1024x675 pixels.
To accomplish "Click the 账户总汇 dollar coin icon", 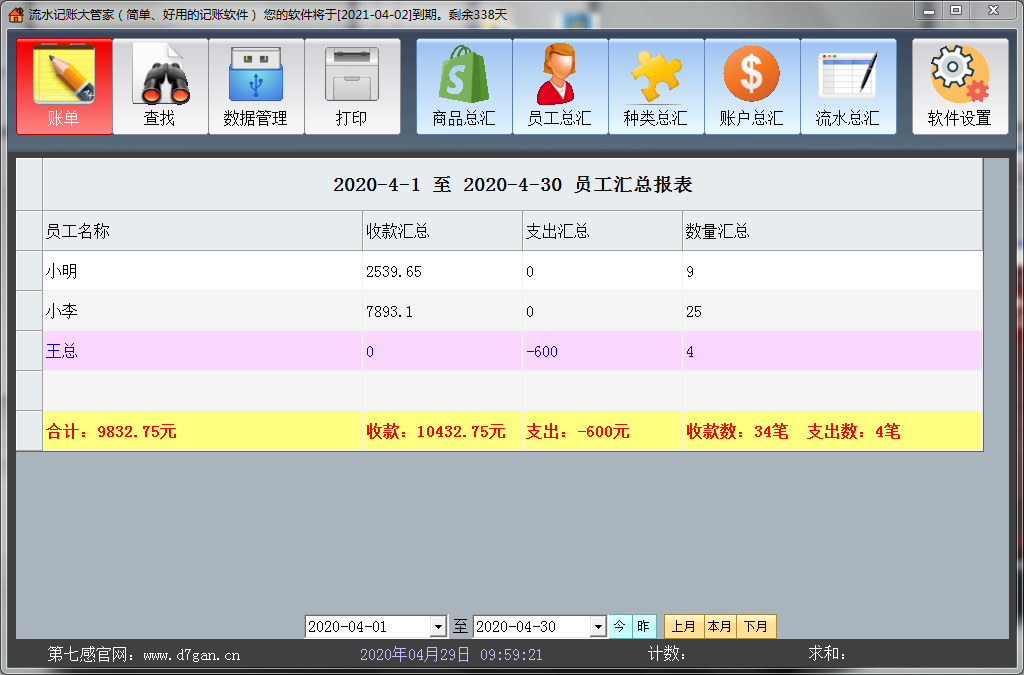I will 752,86.
